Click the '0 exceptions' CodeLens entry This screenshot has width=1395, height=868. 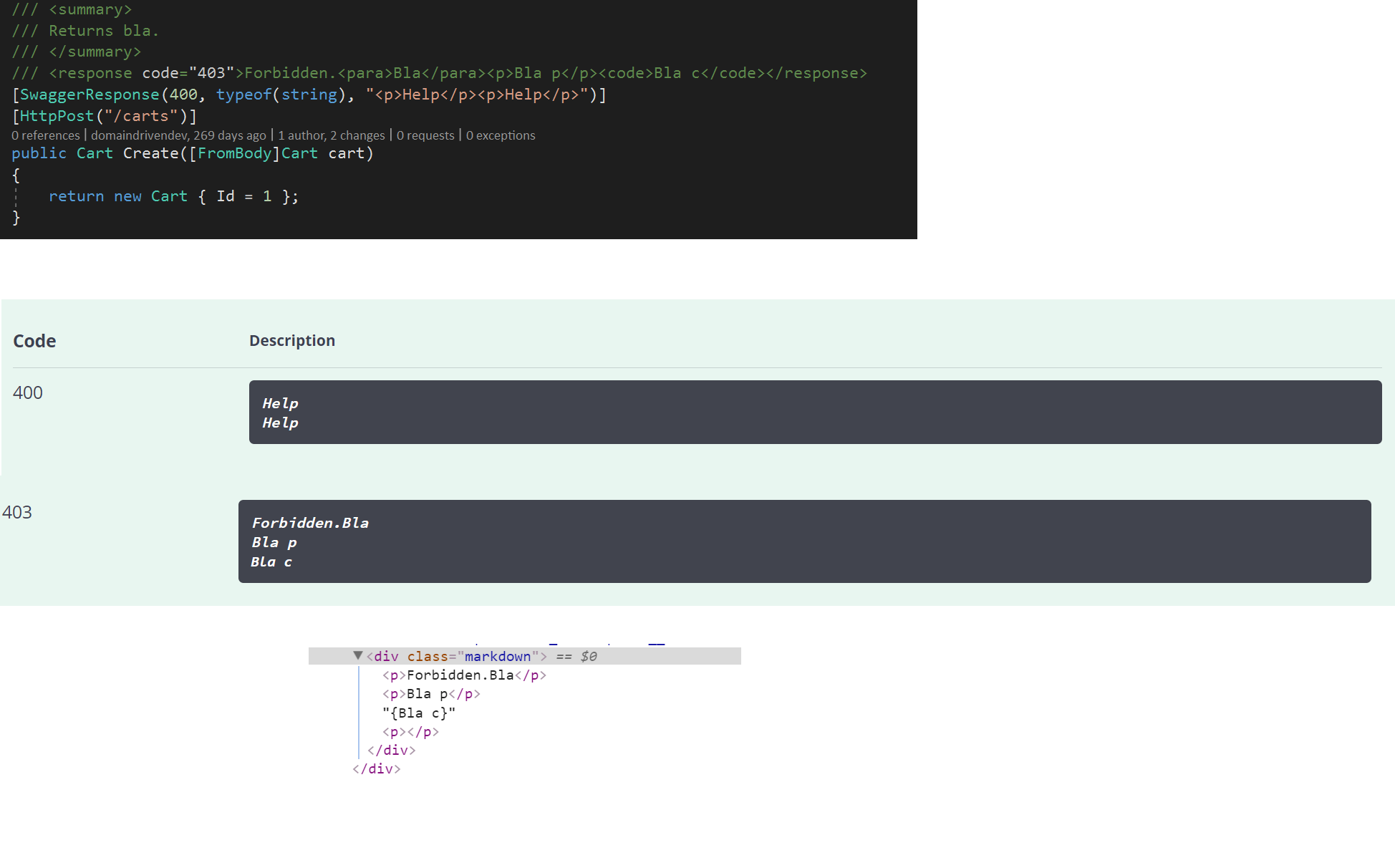tap(501, 135)
